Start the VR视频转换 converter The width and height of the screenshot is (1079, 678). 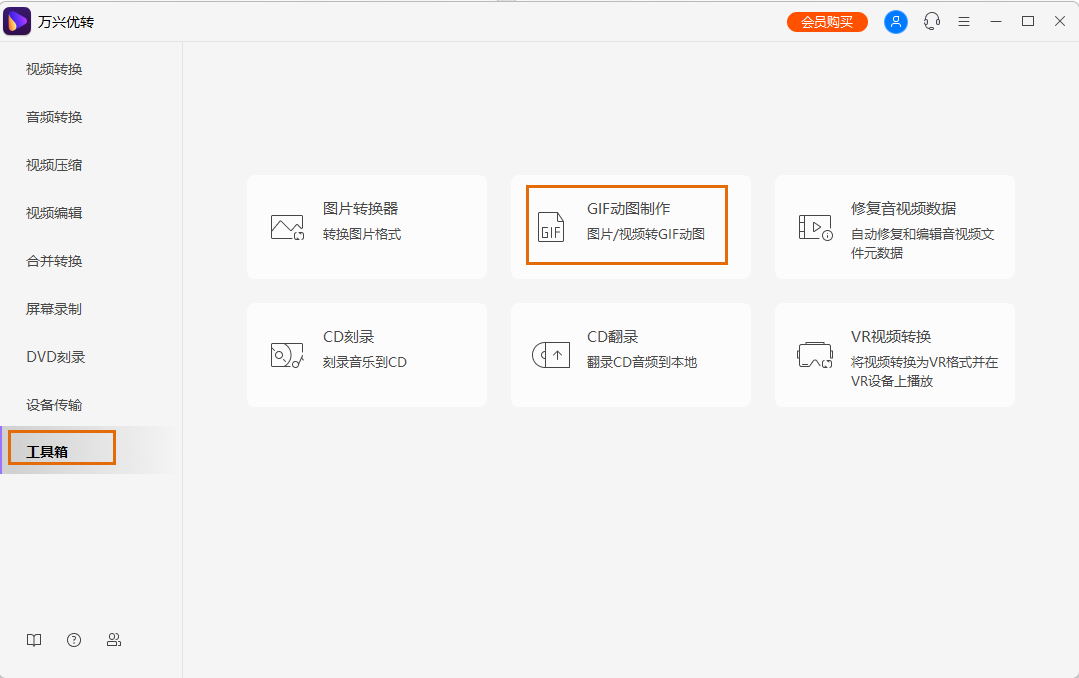coord(893,354)
